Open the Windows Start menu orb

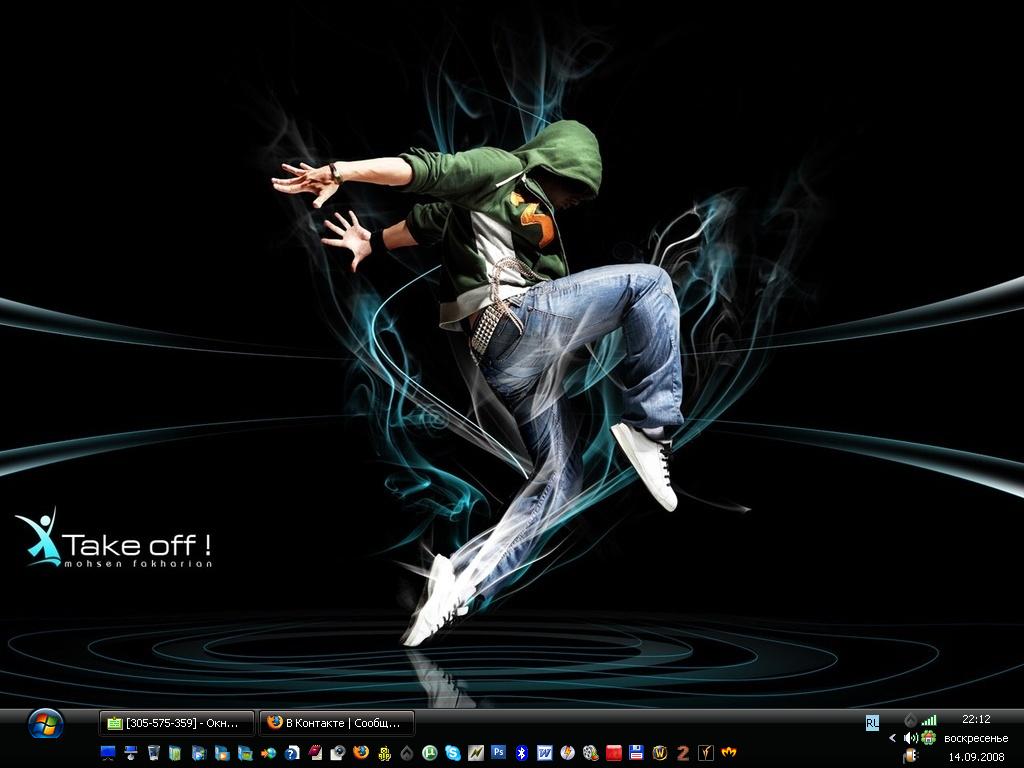(x=45, y=723)
